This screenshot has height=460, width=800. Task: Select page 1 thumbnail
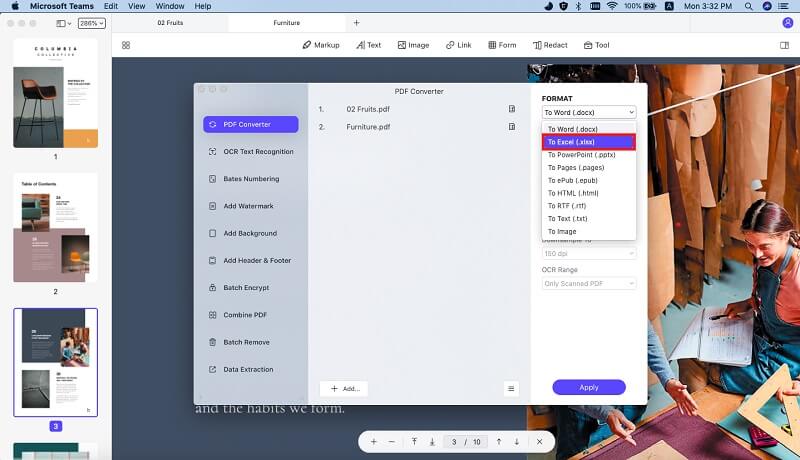tap(56, 93)
